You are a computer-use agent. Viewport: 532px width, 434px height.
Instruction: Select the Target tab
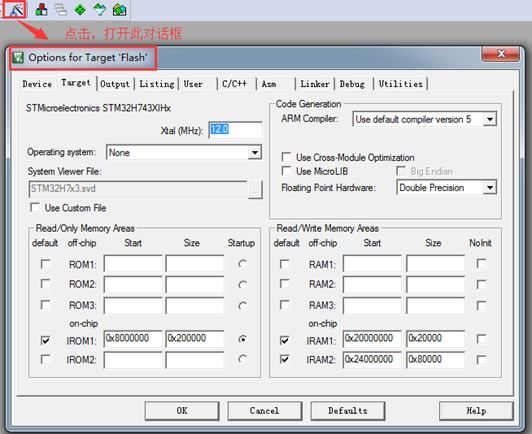76,82
